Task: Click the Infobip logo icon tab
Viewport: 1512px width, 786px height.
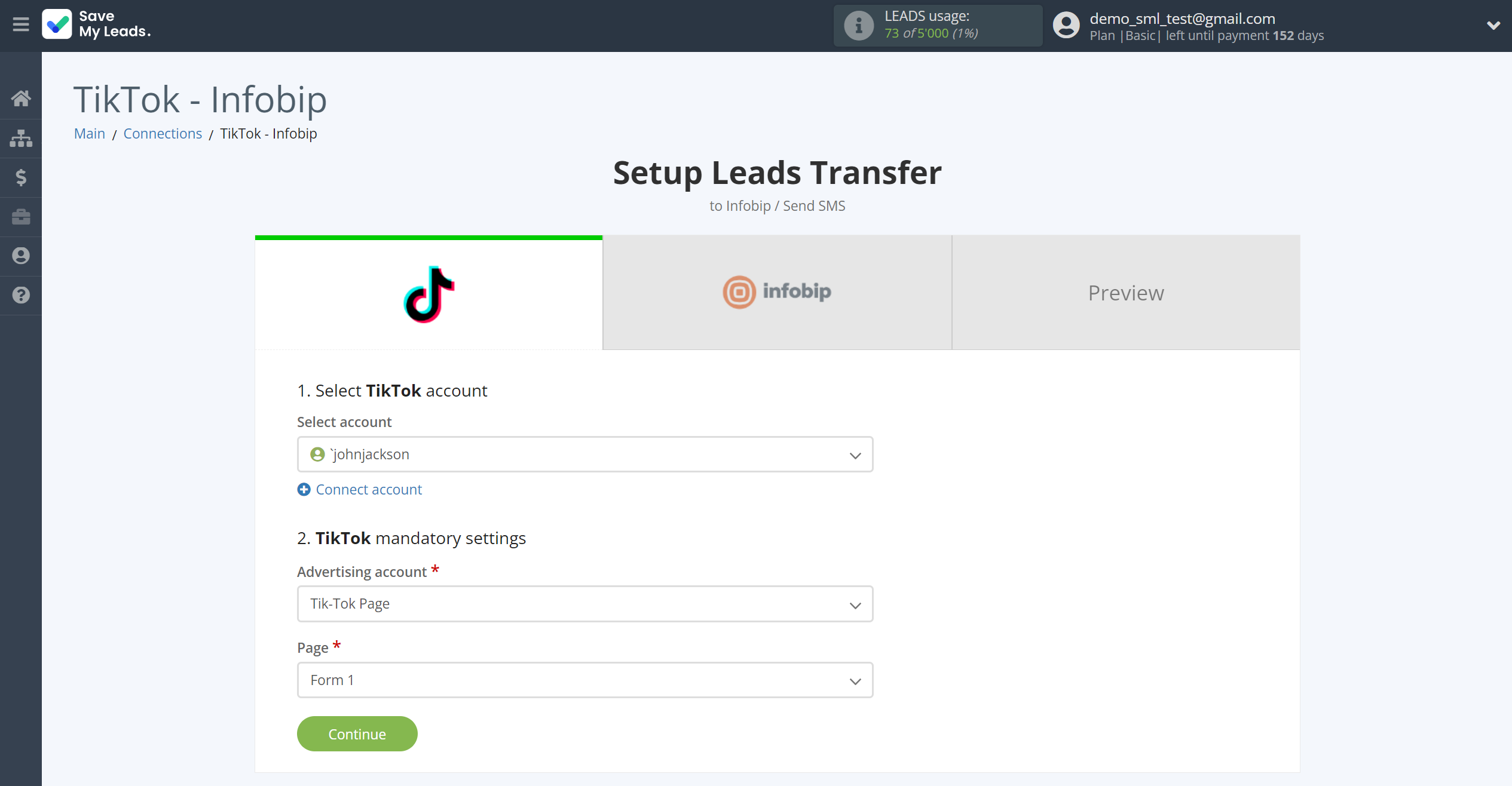Action: [x=739, y=292]
